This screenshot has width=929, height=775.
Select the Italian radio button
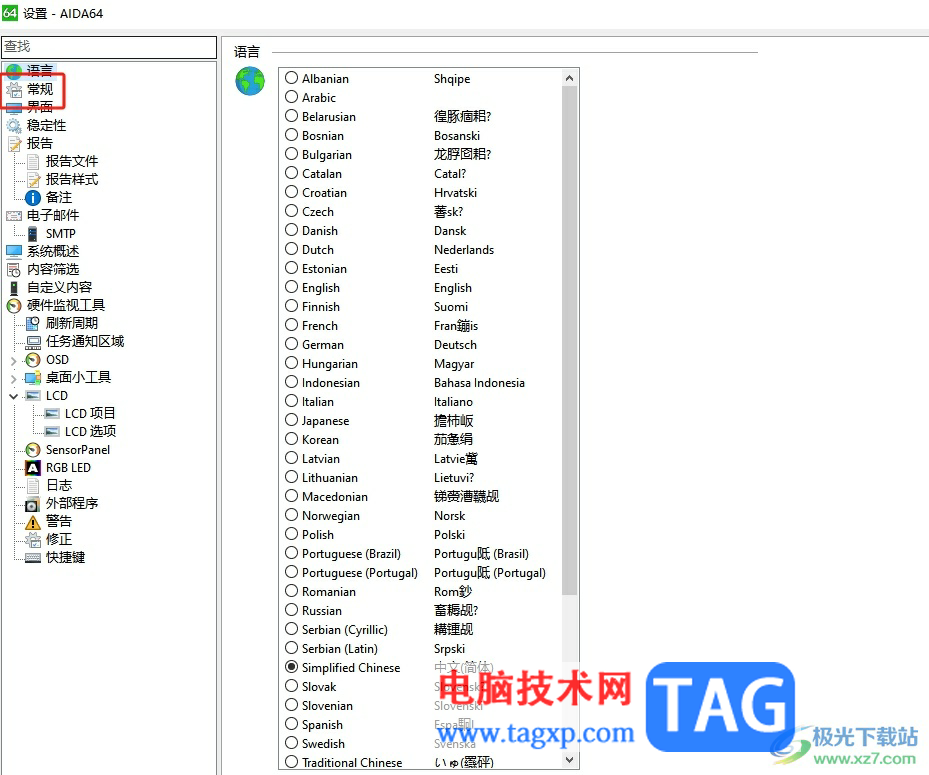click(291, 401)
